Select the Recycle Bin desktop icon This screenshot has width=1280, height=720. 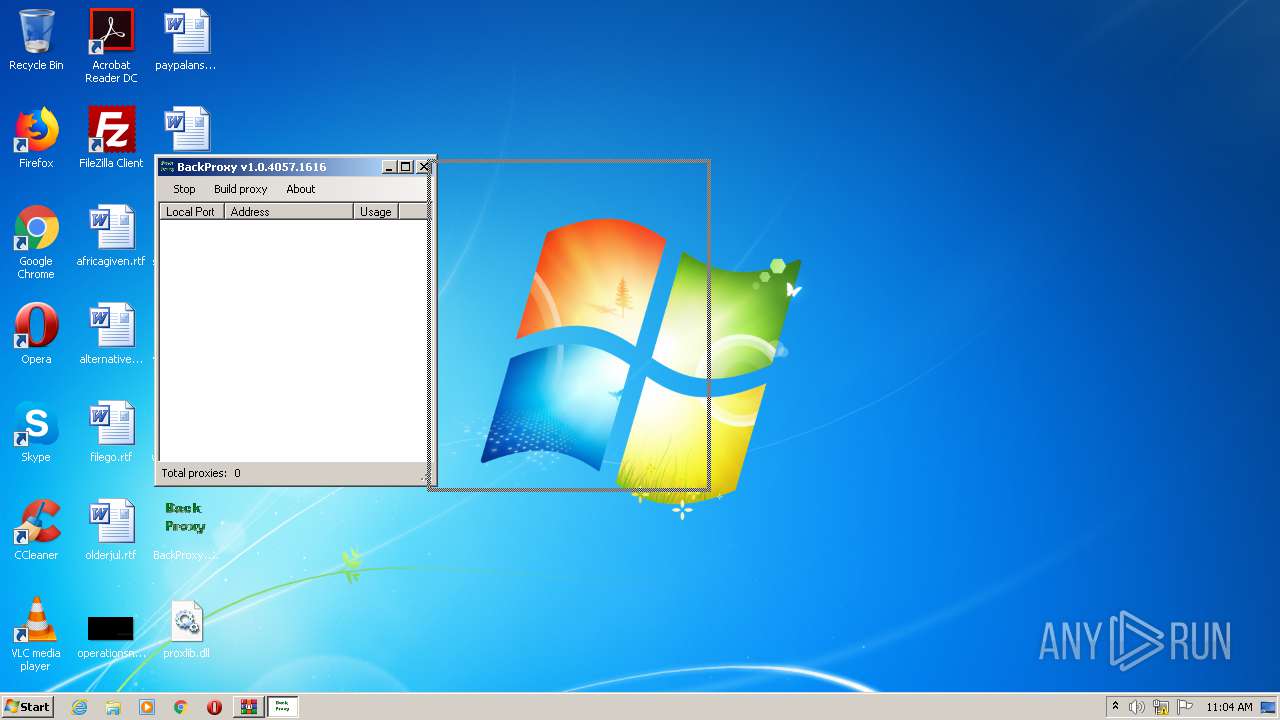pyautogui.click(x=36, y=40)
